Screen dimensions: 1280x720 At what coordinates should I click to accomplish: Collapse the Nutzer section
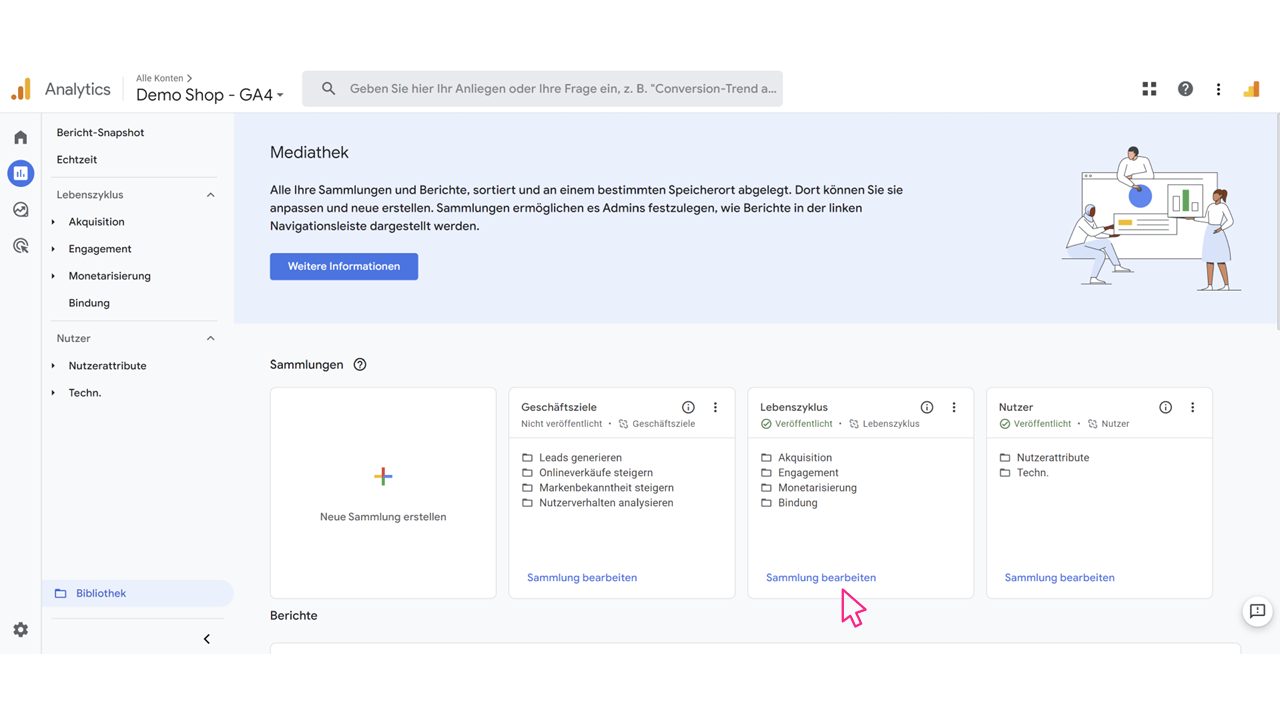(x=210, y=338)
